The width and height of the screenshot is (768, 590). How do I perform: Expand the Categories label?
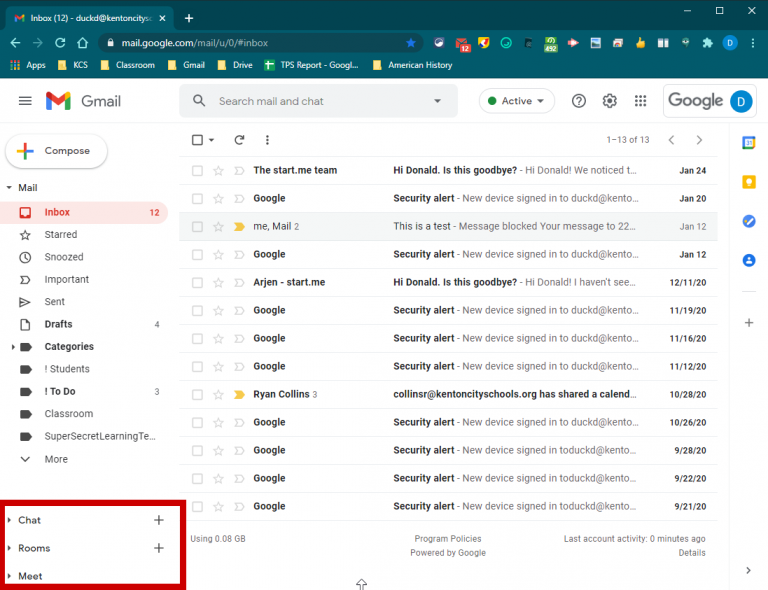click(x=13, y=347)
